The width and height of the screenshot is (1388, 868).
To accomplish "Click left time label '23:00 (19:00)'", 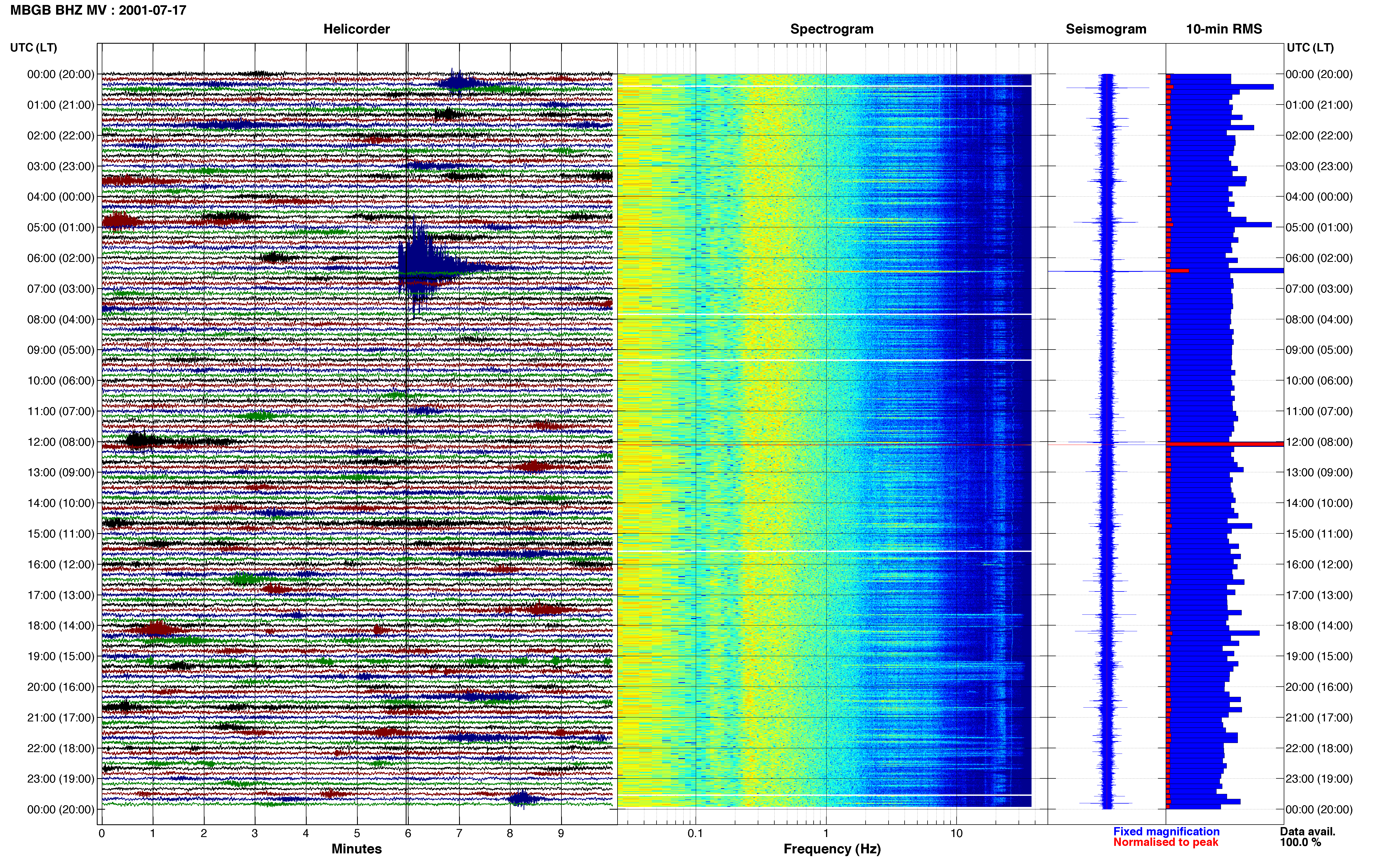I will pos(61,778).
